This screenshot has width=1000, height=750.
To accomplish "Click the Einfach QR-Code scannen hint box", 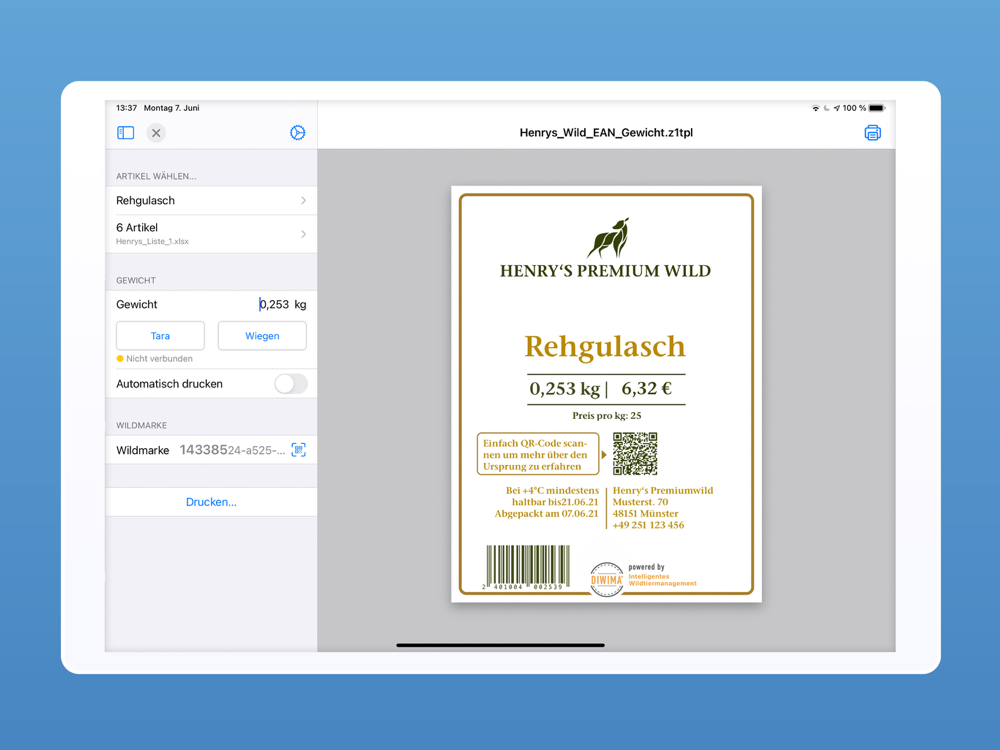I will (538, 454).
